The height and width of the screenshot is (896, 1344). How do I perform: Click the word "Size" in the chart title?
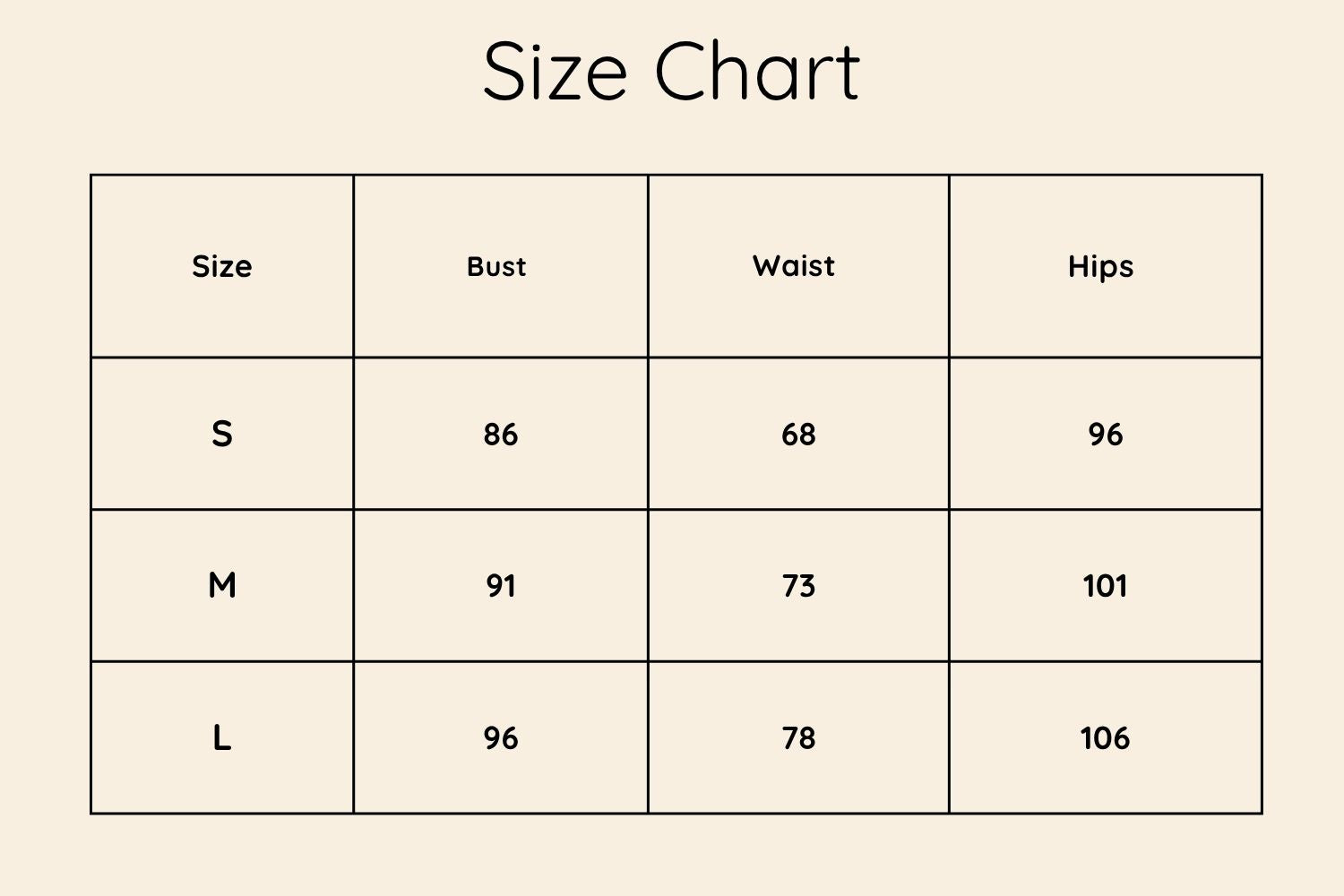click(554, 71)
